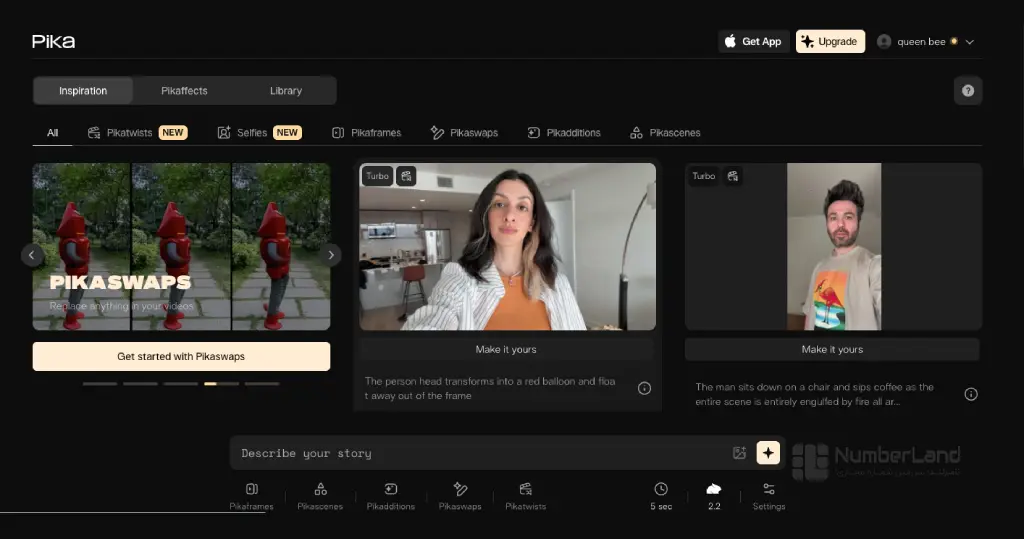Click Pikatwists icon on woman video
Screen dimensions: 1024x539
(x=406, y=176)
